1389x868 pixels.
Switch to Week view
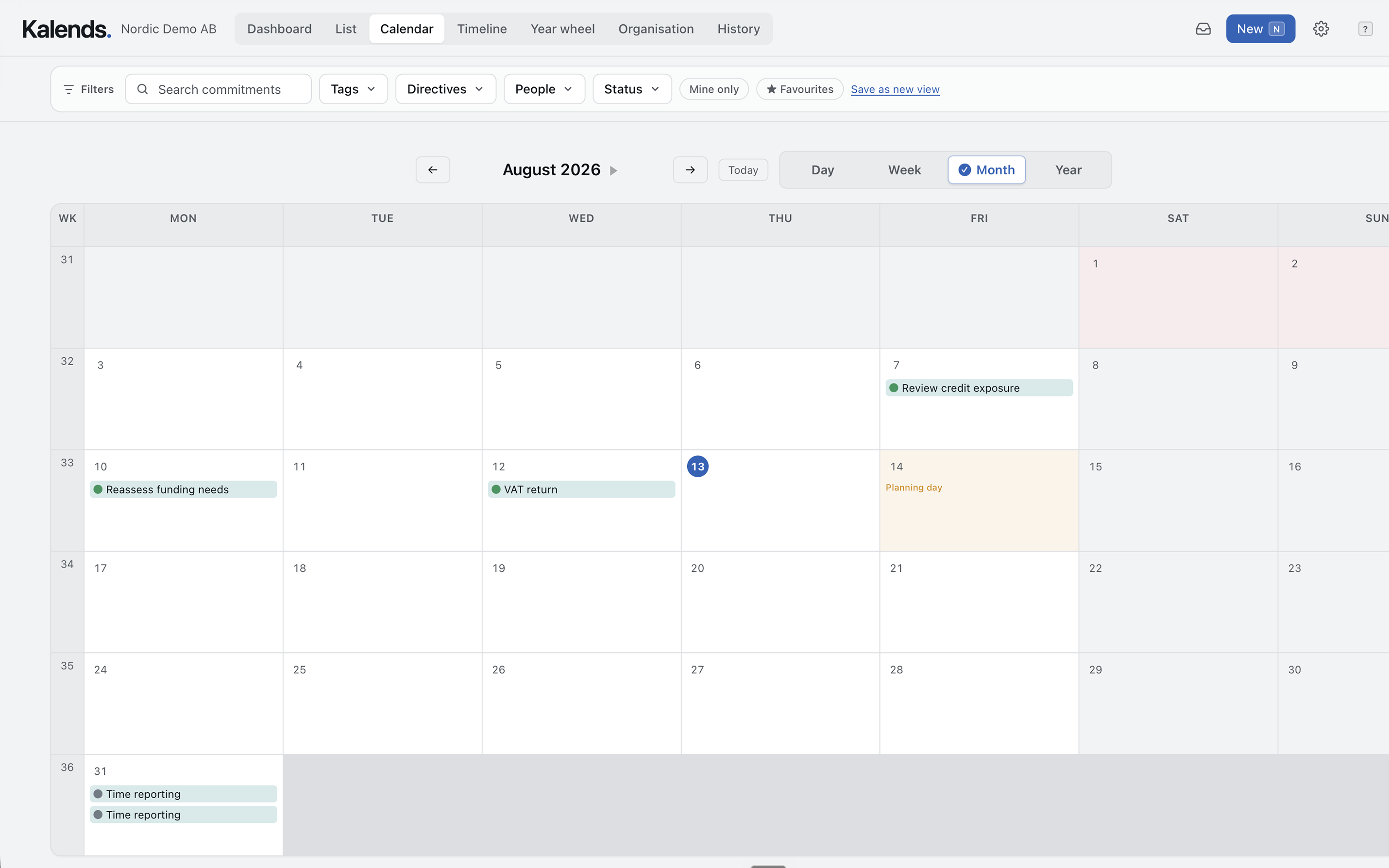(904, 170)
